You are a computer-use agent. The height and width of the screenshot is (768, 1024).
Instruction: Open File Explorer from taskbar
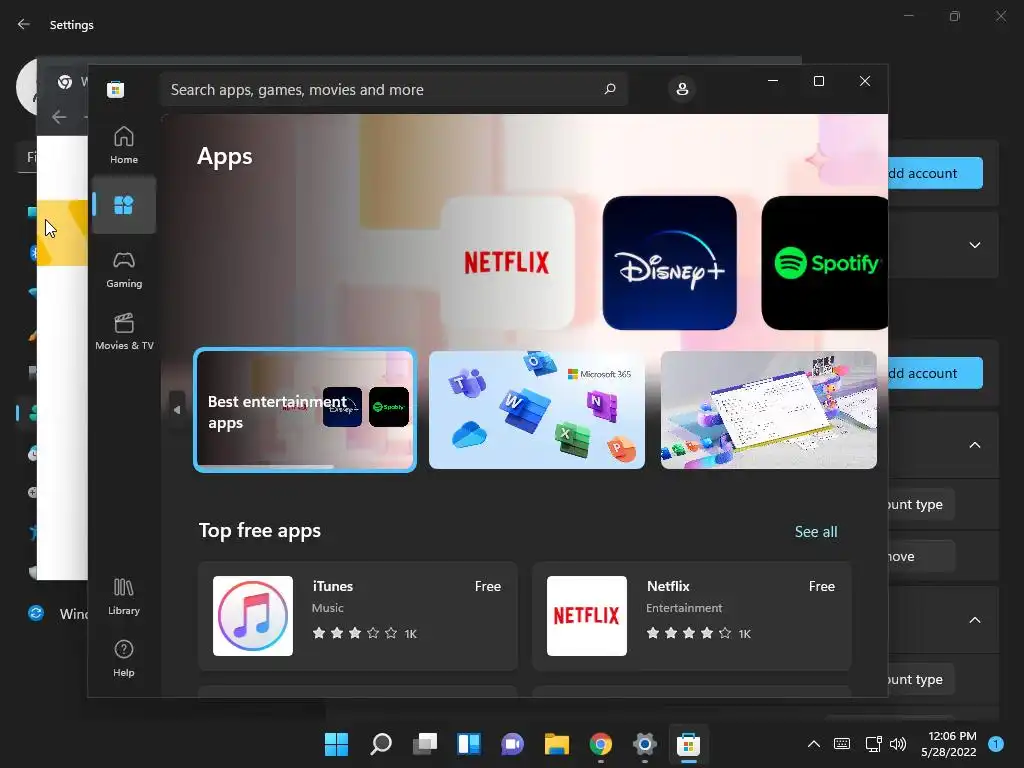click(x=557, y=744)
